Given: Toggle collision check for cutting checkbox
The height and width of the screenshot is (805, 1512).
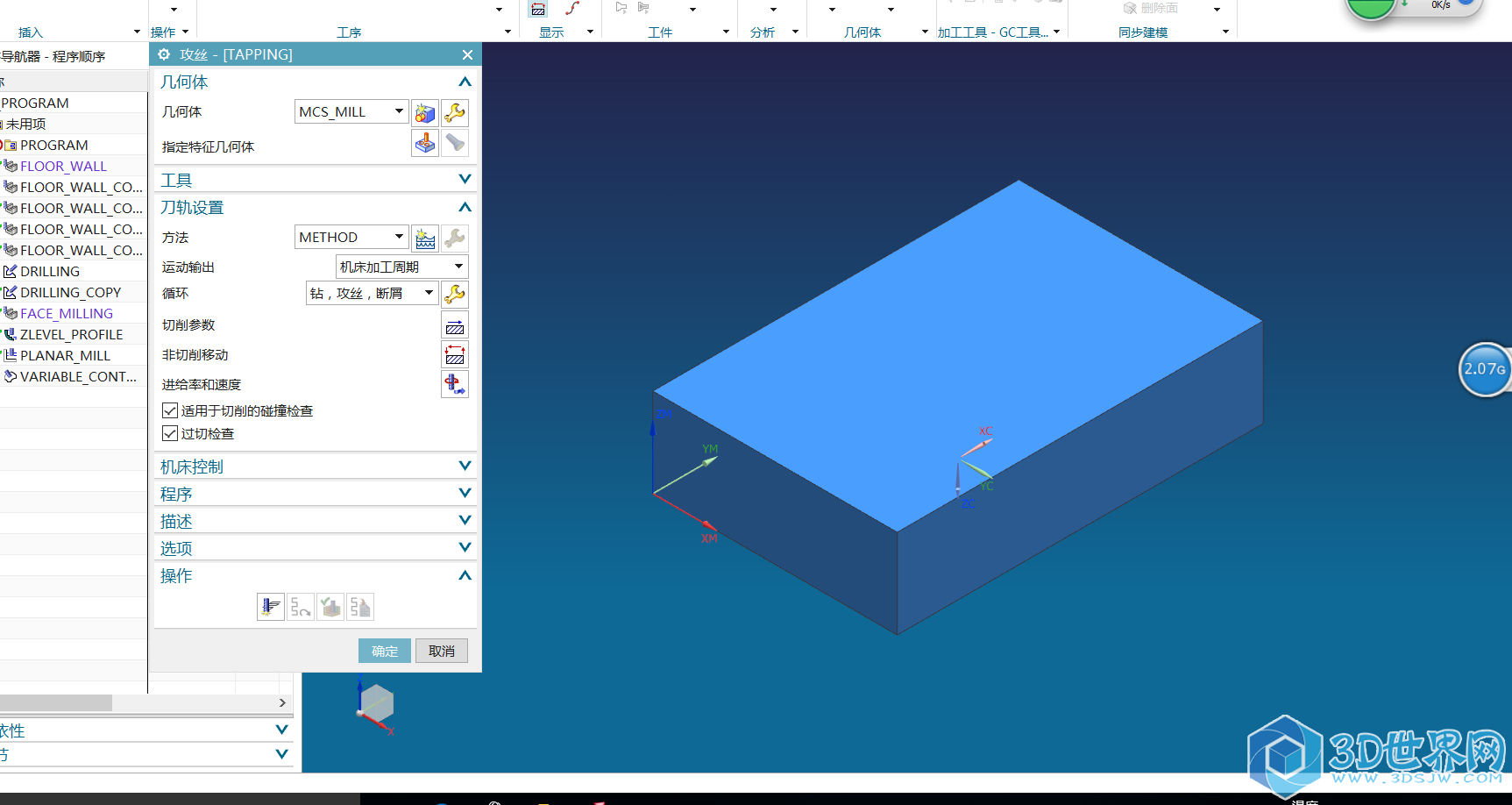Looking at the screenshot, I should 170,410.
